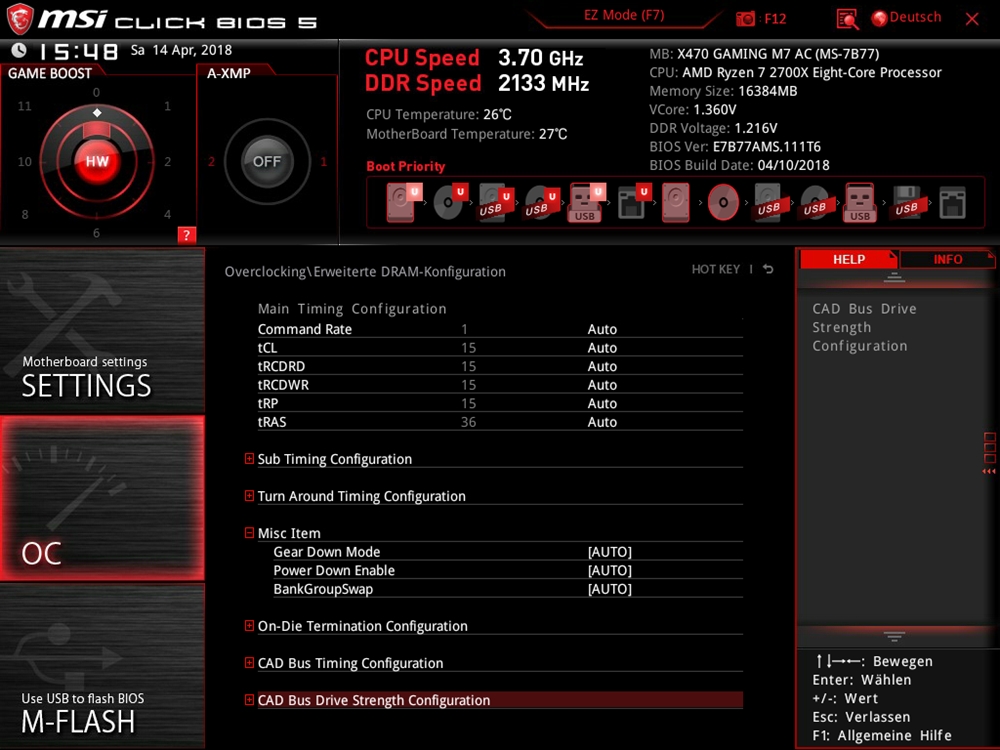Click the Deutsch language label
The width and height of the screenshot is (1000, 750).
[915, 17]
